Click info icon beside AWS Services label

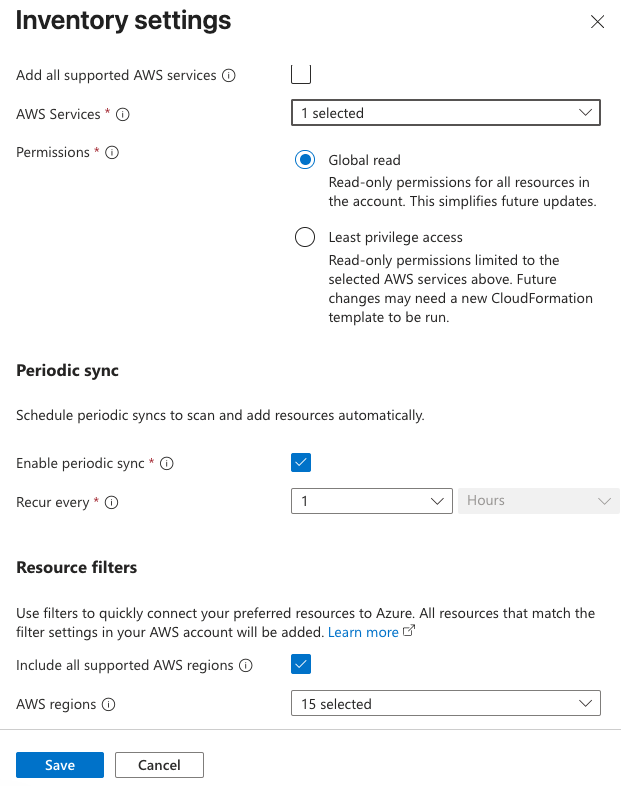pos(123,115)
